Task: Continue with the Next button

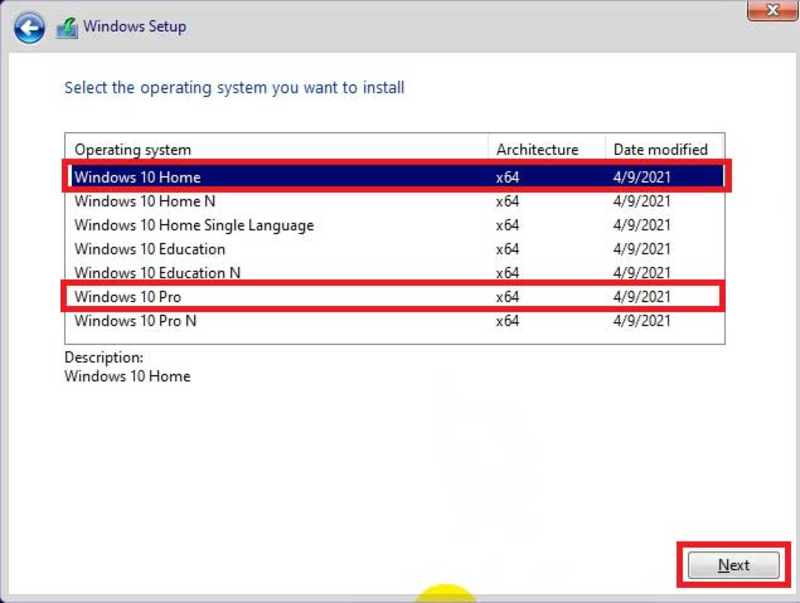Action: pos(733,565)
